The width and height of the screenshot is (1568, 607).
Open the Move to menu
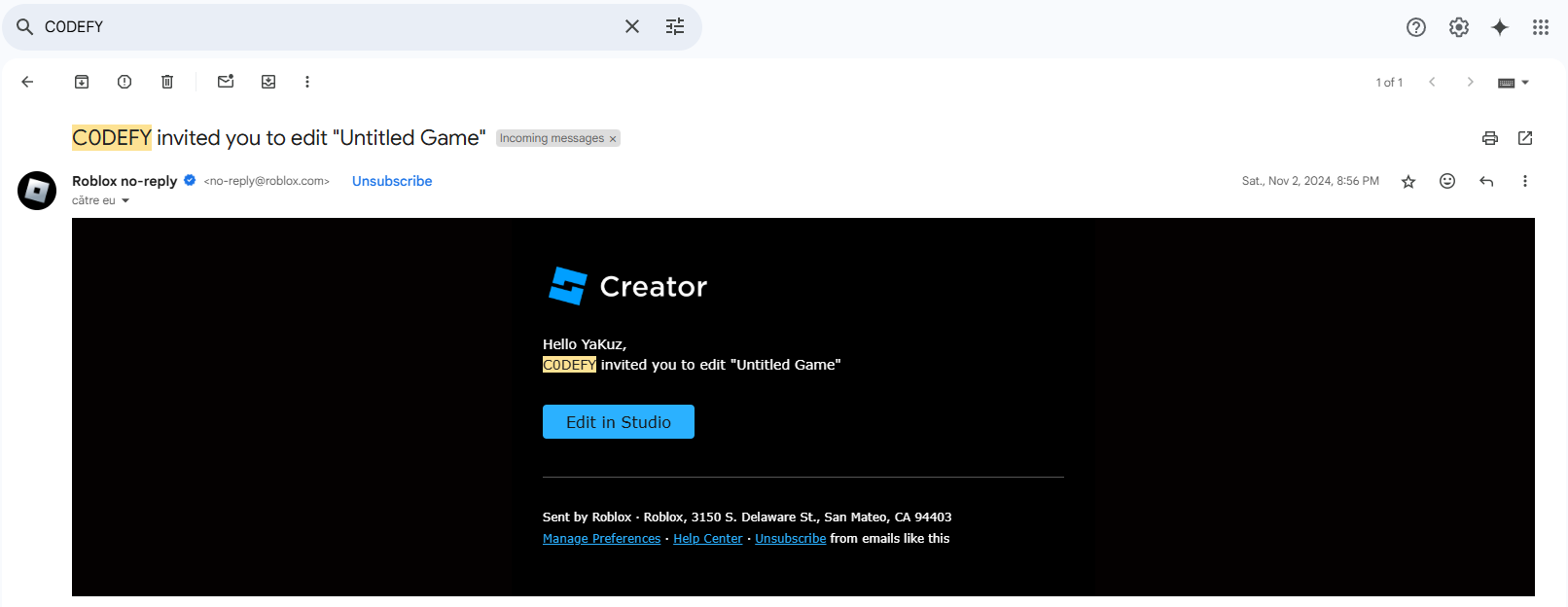[268, 82]
